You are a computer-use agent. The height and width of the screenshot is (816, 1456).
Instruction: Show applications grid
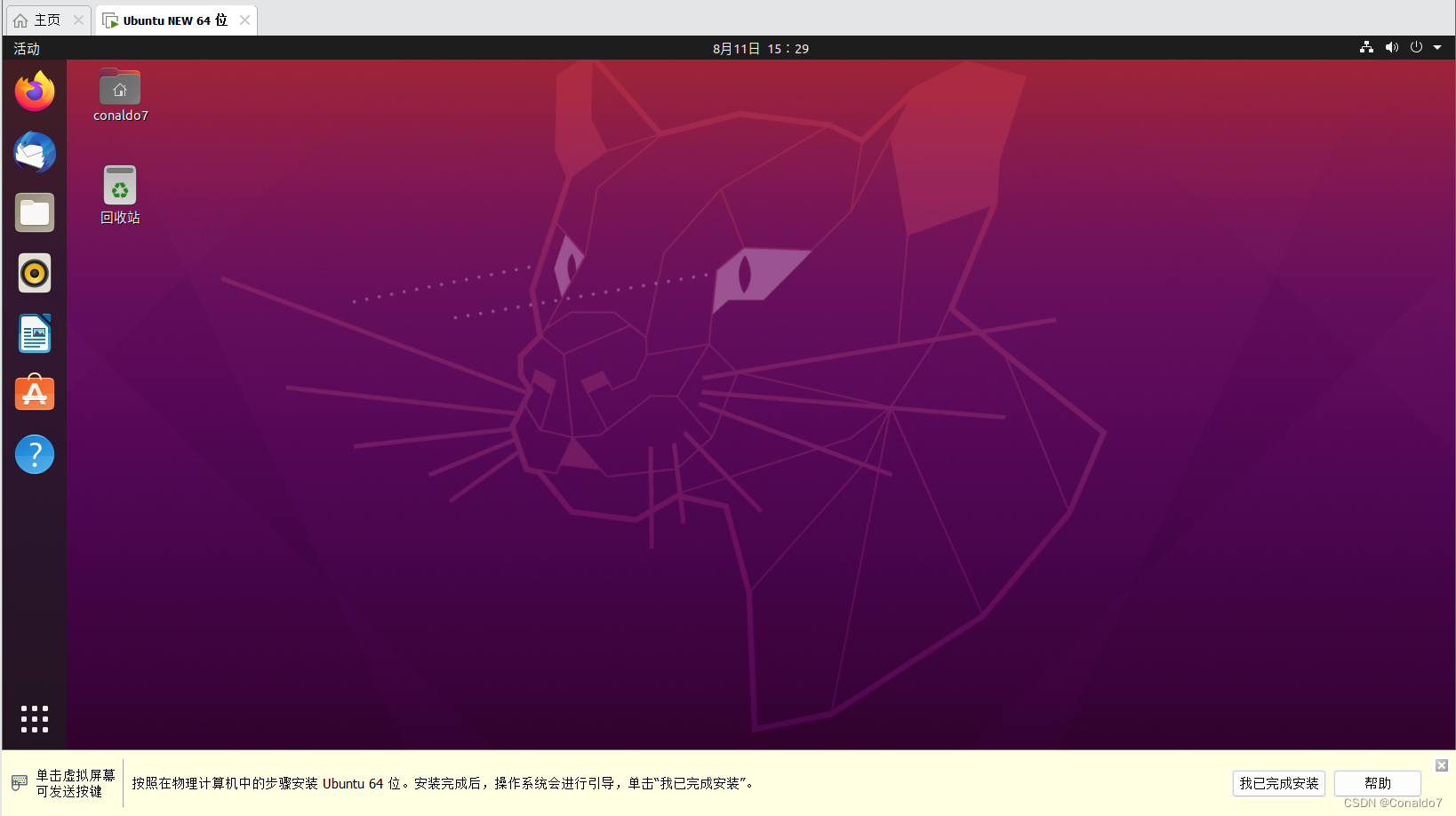[x=35, y=719]
